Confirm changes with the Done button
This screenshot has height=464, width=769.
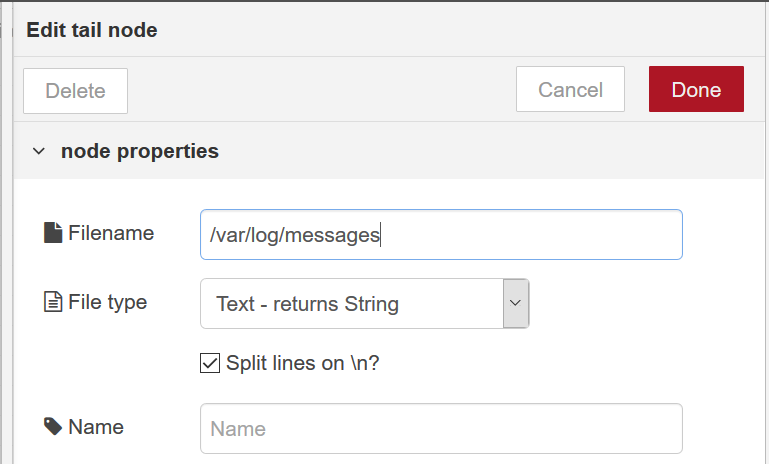pyautogui.click(x=696, y=89)
